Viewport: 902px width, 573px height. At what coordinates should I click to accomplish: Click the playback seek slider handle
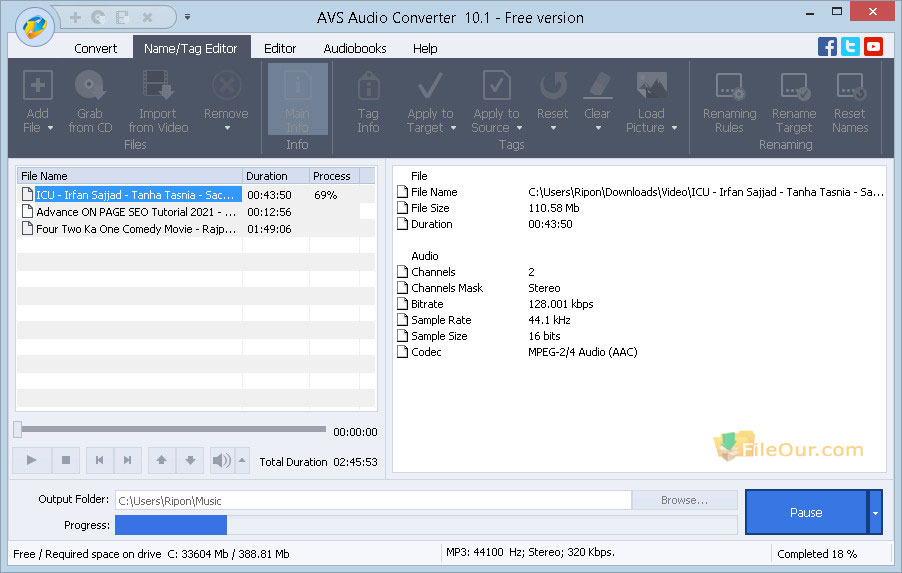17,429
